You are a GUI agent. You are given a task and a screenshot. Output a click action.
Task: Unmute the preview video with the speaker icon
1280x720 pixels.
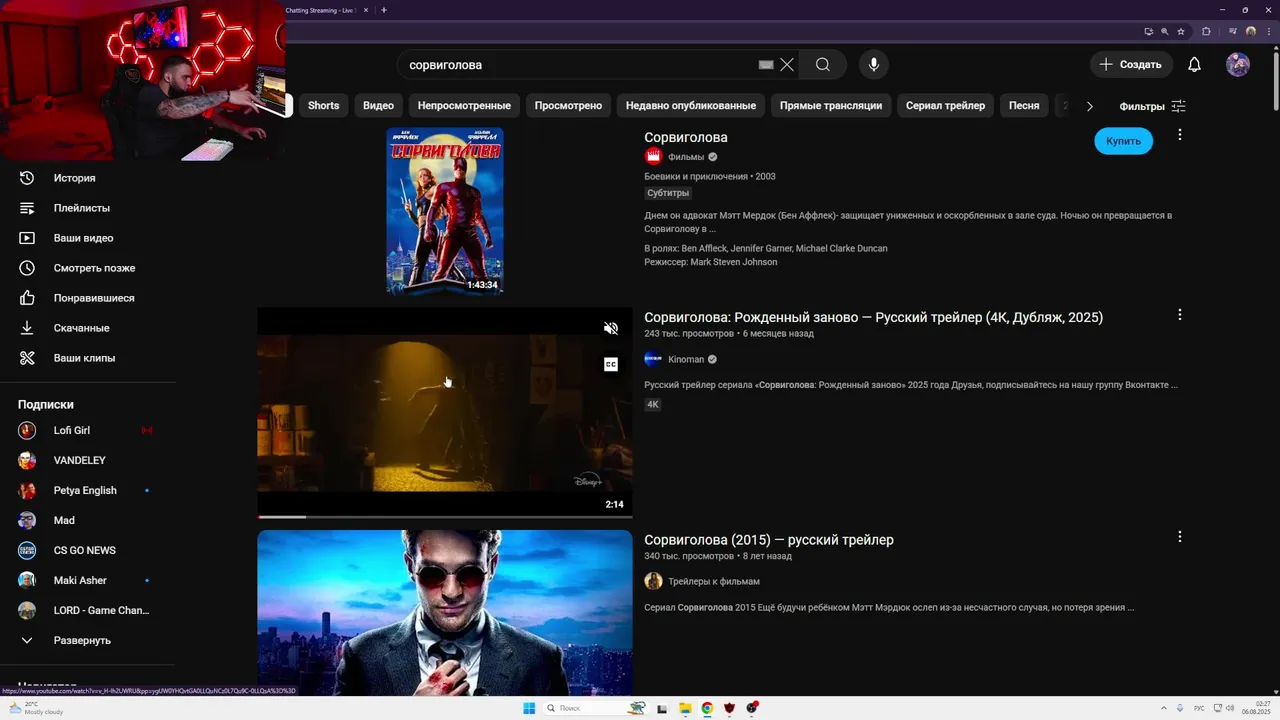point(611,328)
